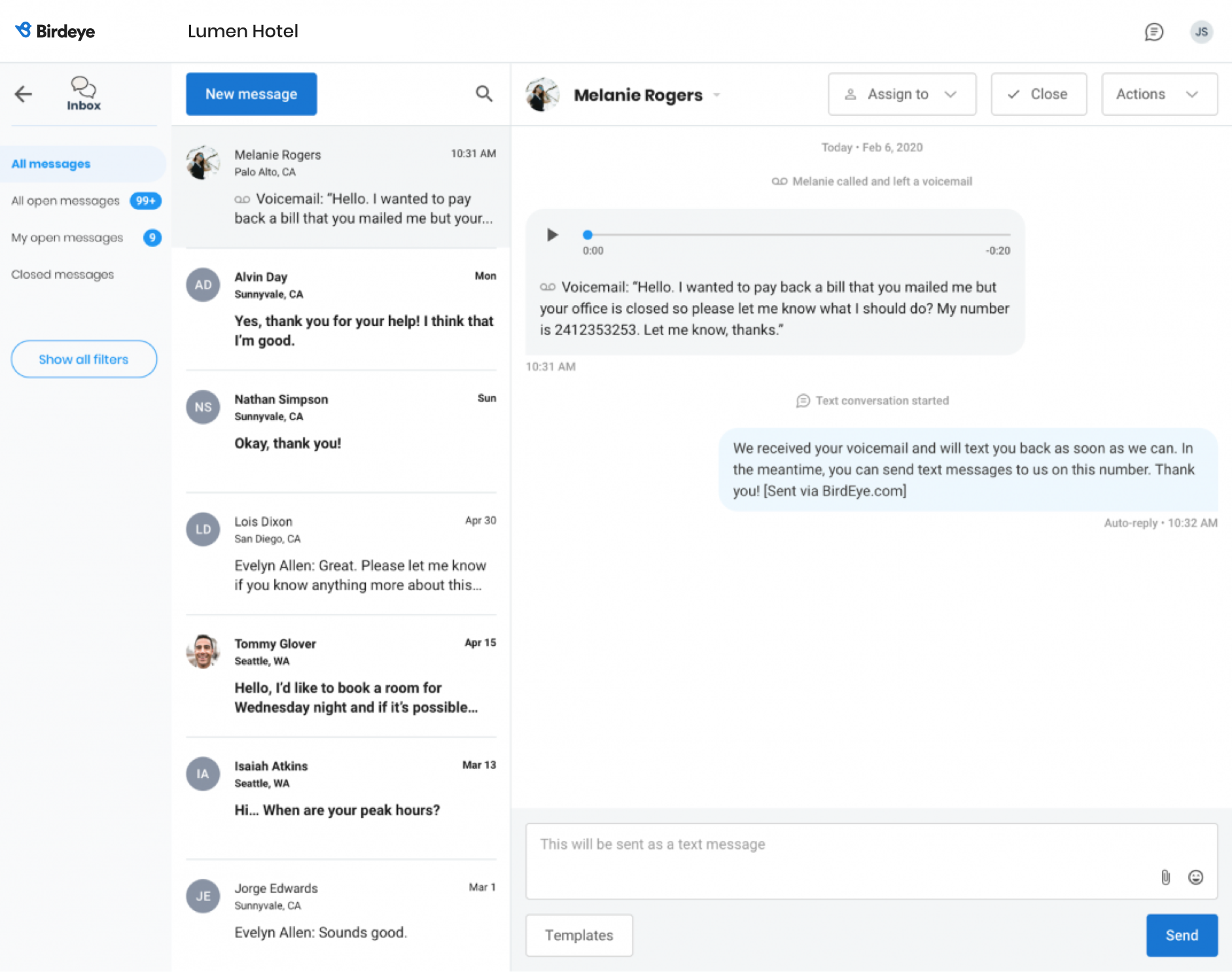
Task: Open Melanie Rogers' contact dropdown
Action: click(x=716, y=95)
